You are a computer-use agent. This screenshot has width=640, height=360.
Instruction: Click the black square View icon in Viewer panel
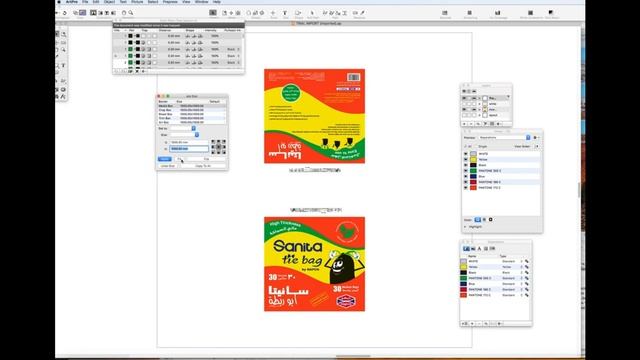click(x=491, y=220)
